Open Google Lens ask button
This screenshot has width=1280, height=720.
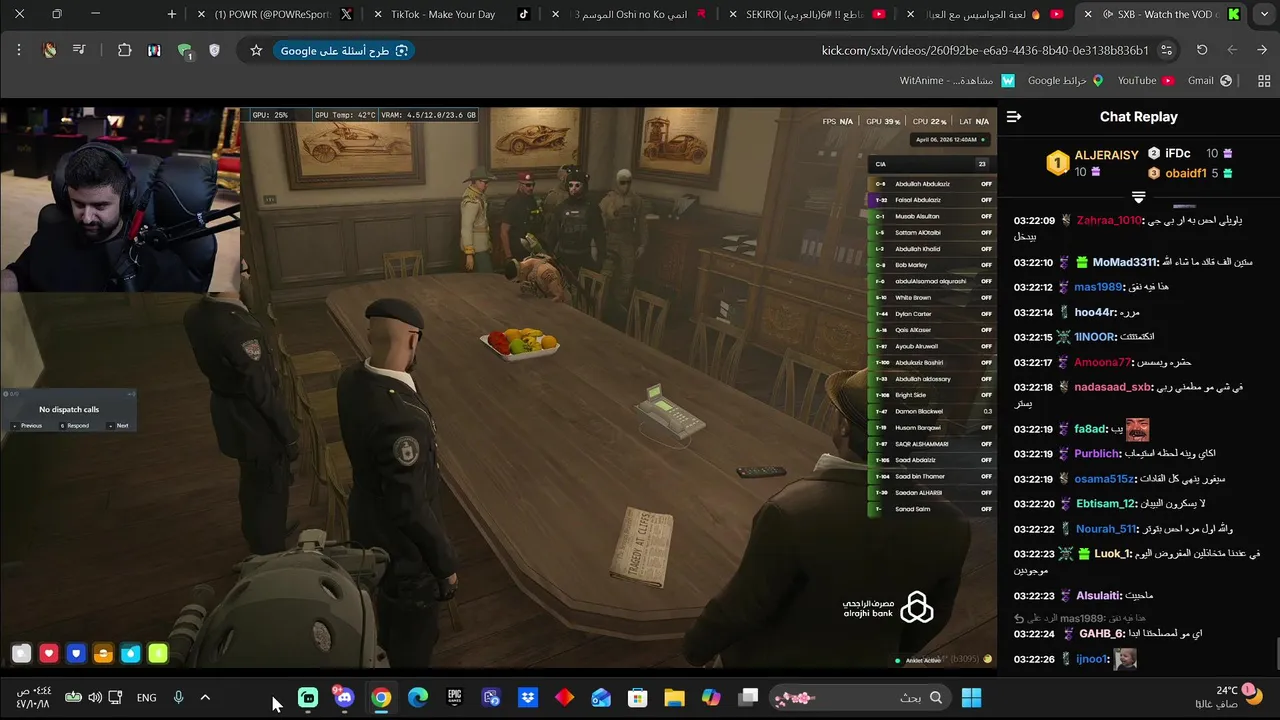[345, 50]
